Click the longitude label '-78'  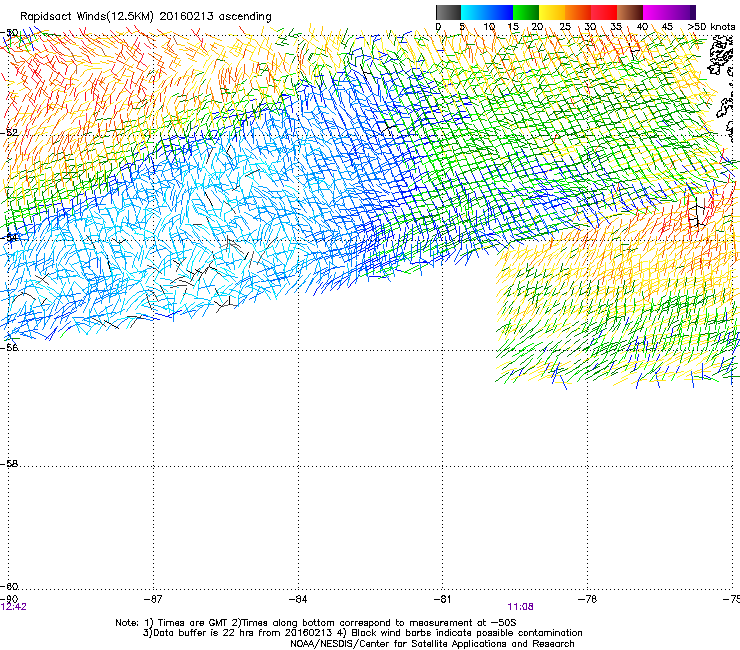(x=587, y=599)
